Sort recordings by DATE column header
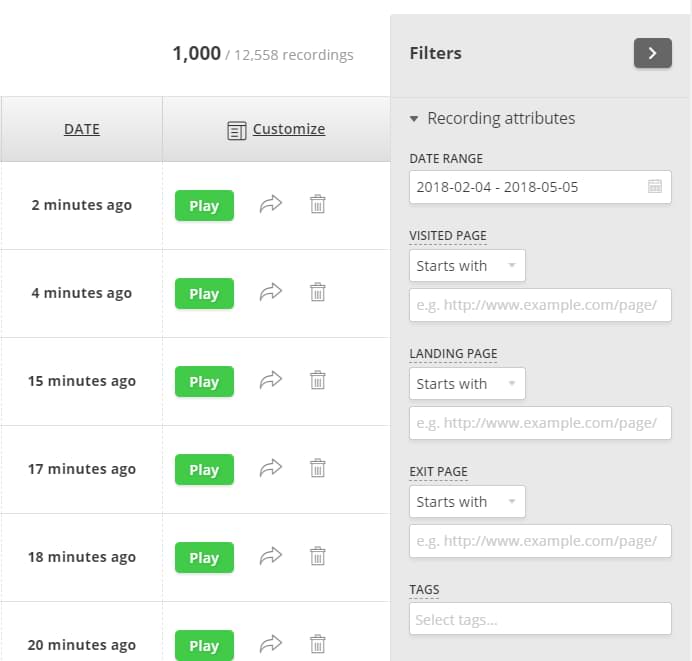 coord(82,129)
